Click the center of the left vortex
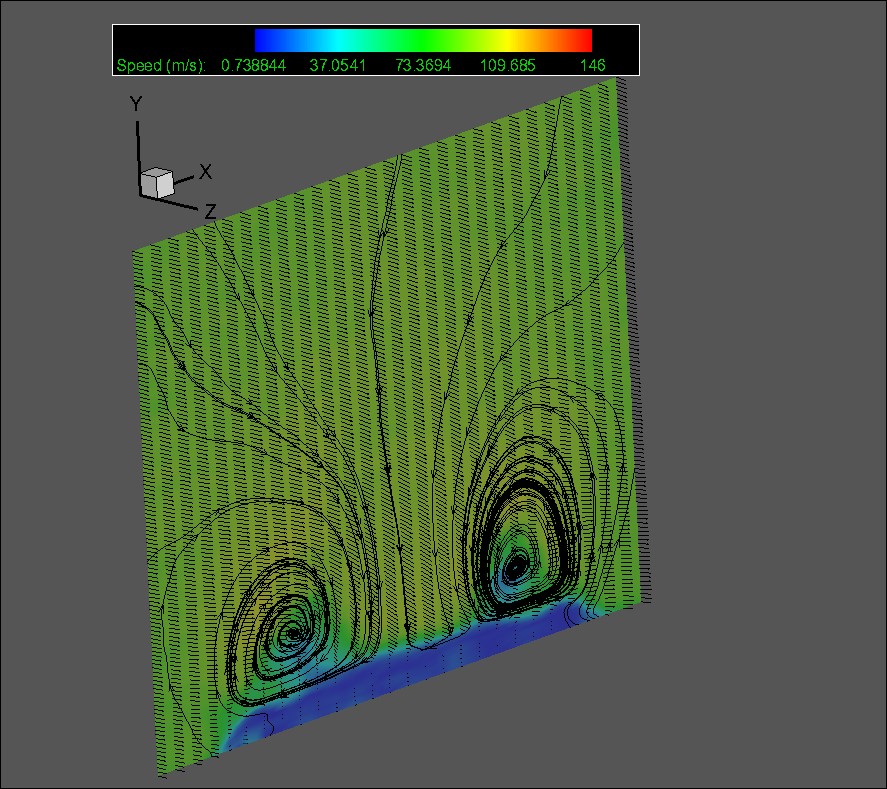Image resolution: width=887 pixels, height=789 pixels. click(x=292, y=632)
